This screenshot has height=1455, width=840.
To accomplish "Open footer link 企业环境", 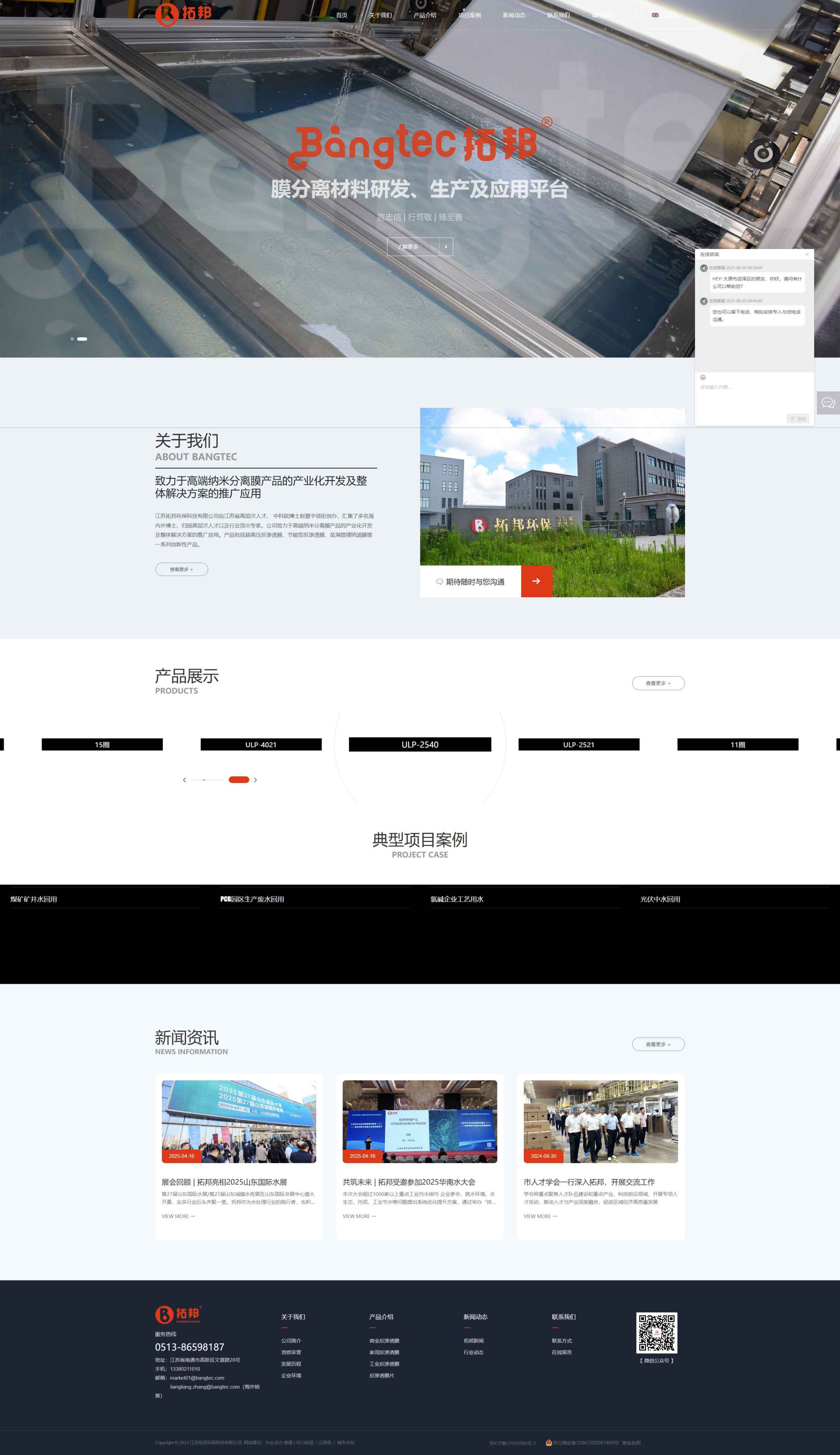I will [291, 1375].
